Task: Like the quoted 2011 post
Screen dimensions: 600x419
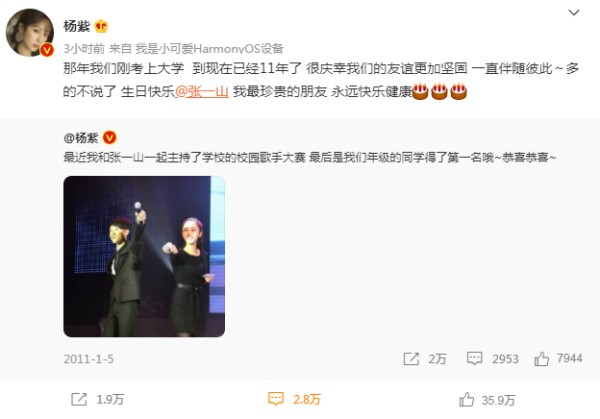Action: pos(541,359)
